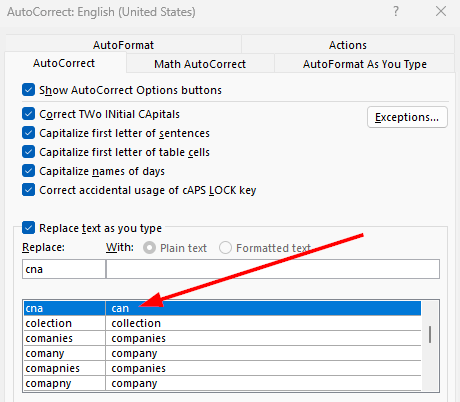
Task: Disable Correct TWo INitial CApitals
Action: click(x=28, y=114)
